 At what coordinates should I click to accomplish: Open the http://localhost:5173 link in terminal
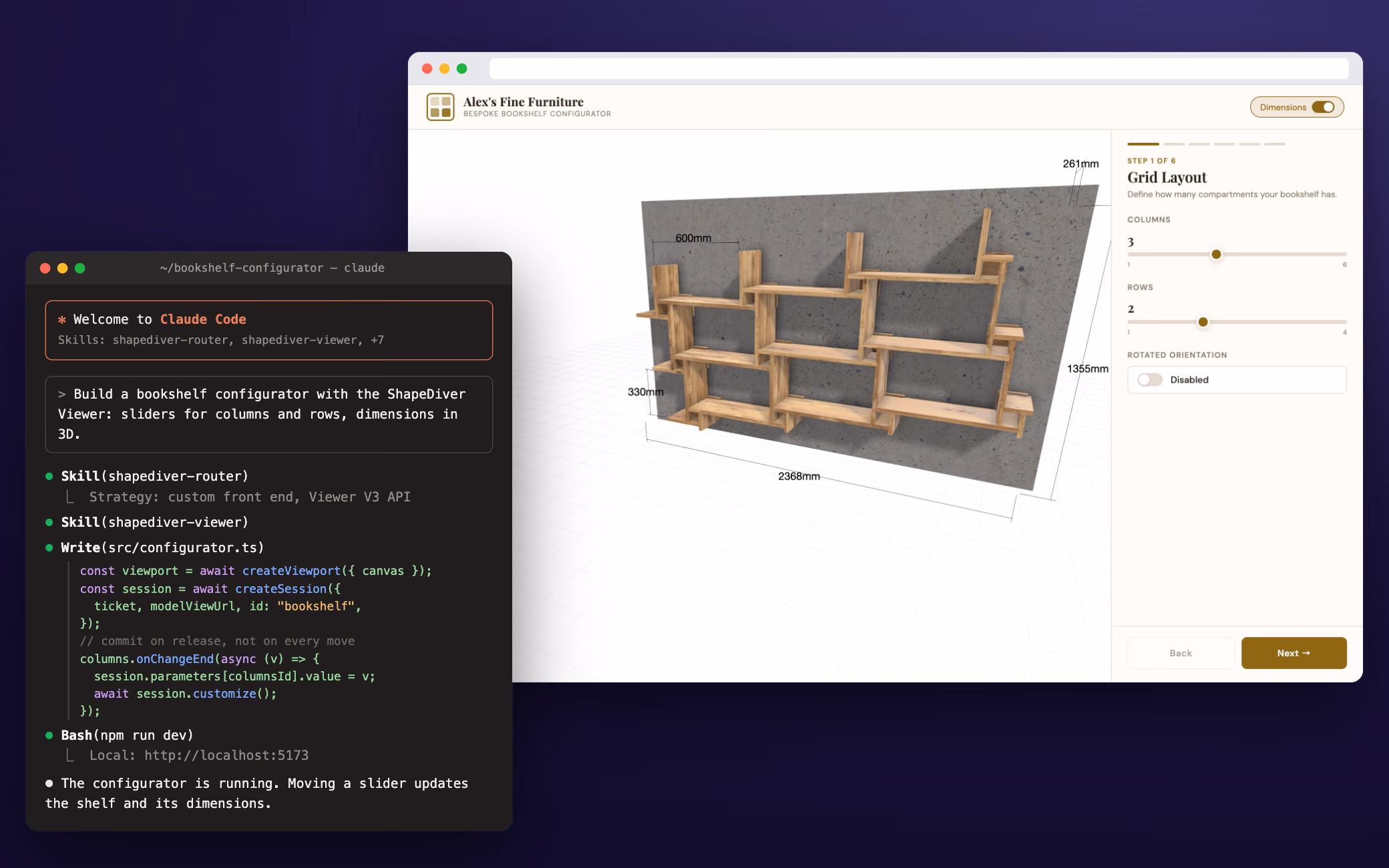[226, 755]
